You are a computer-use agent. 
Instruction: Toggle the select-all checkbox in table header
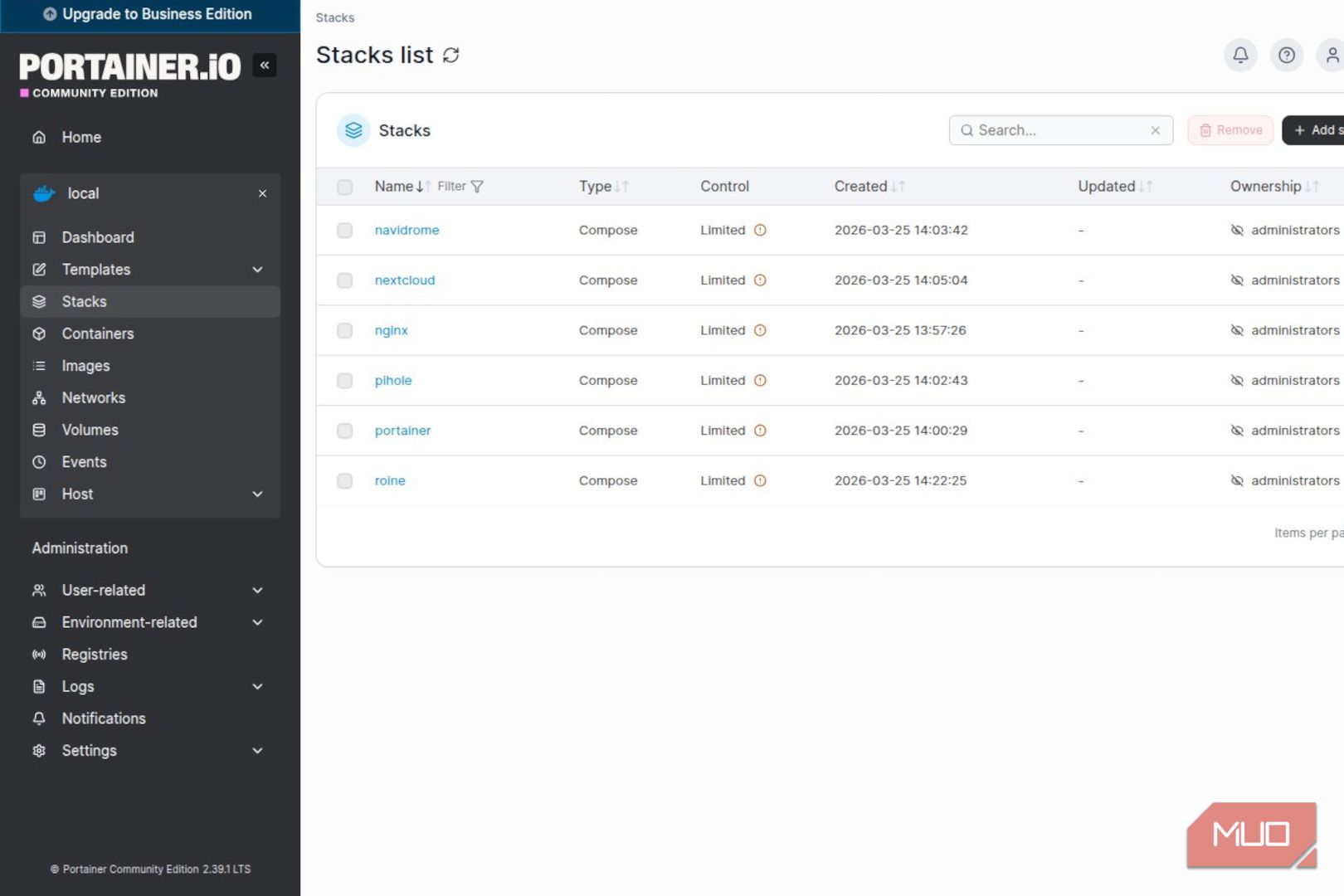click(345, 187)
